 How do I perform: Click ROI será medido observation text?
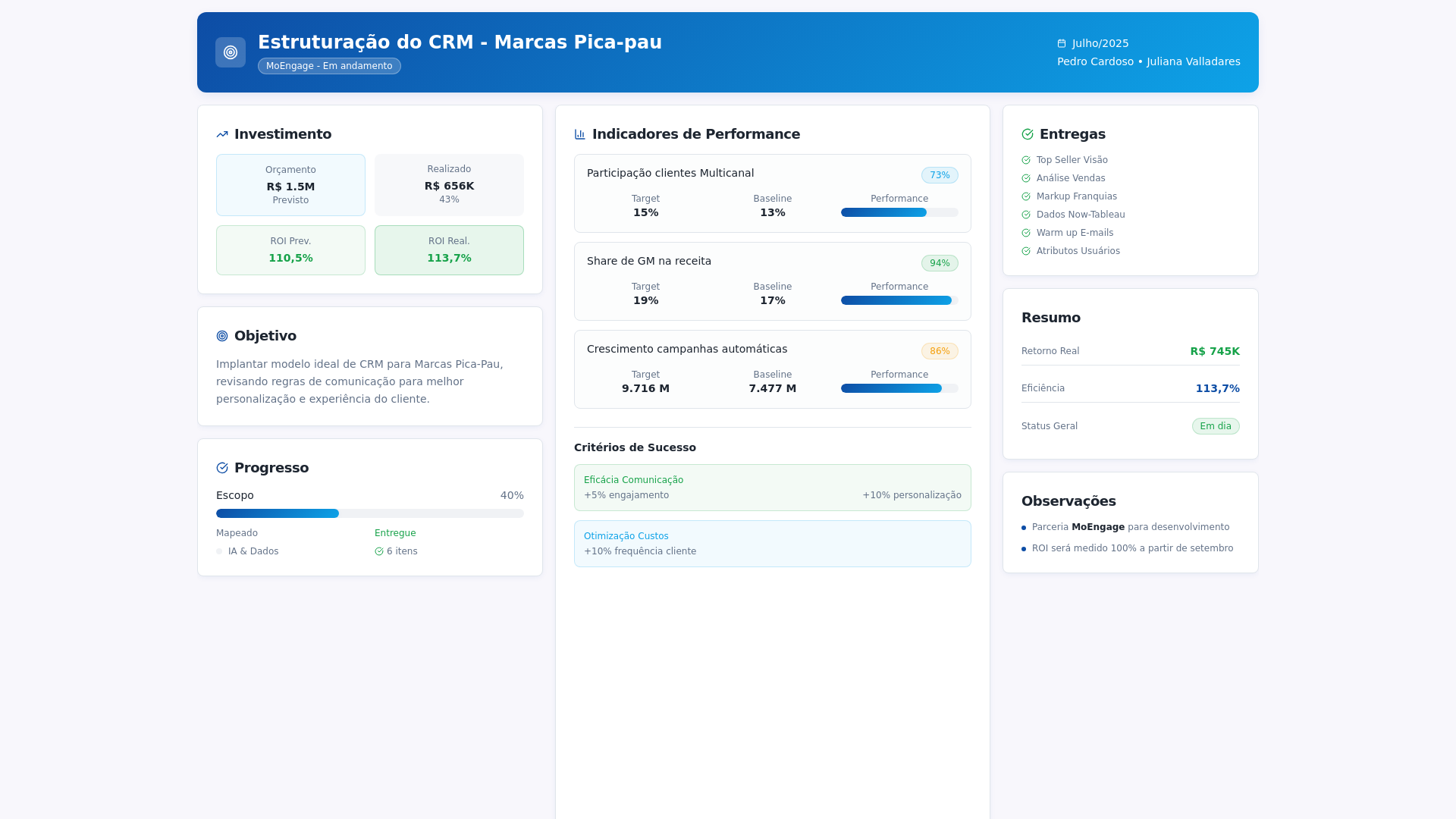[x=1133, y=548]
